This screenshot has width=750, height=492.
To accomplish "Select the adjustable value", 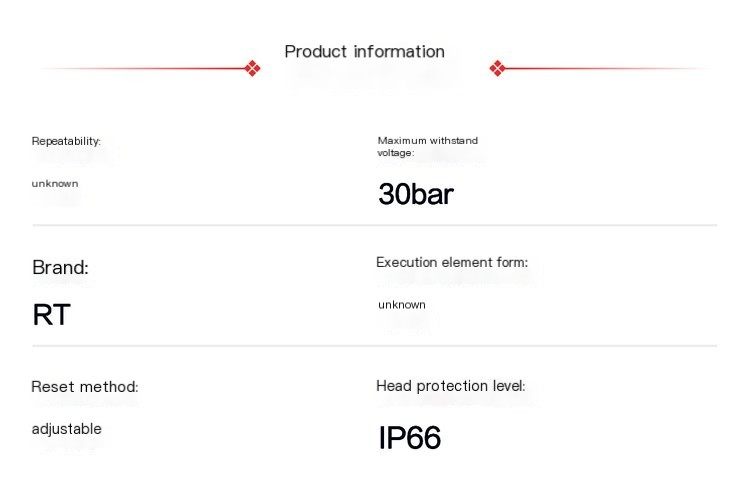I will 66,429.
